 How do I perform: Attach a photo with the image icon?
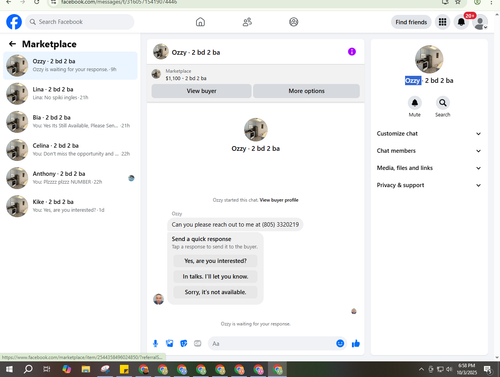point(170,343)
